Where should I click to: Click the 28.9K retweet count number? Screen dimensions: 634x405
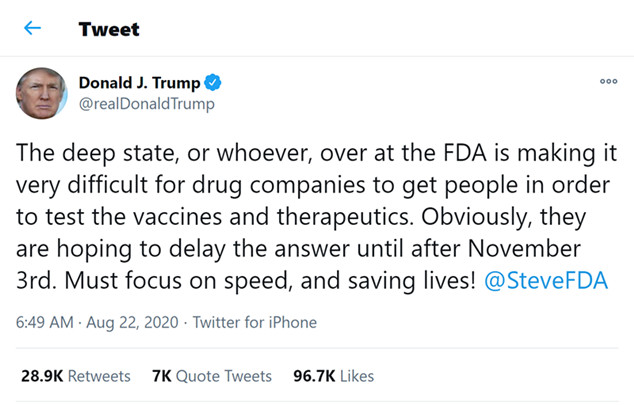[40, 376]
